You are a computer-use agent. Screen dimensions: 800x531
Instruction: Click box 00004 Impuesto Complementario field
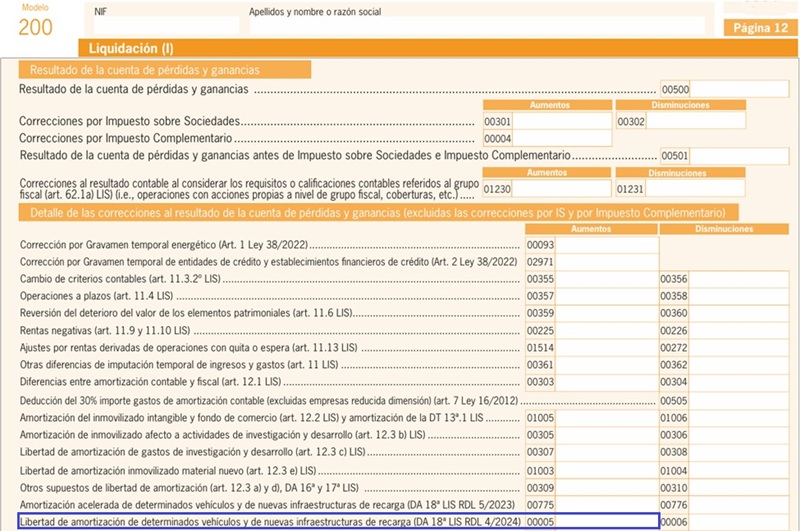click(x=562, y=138)
